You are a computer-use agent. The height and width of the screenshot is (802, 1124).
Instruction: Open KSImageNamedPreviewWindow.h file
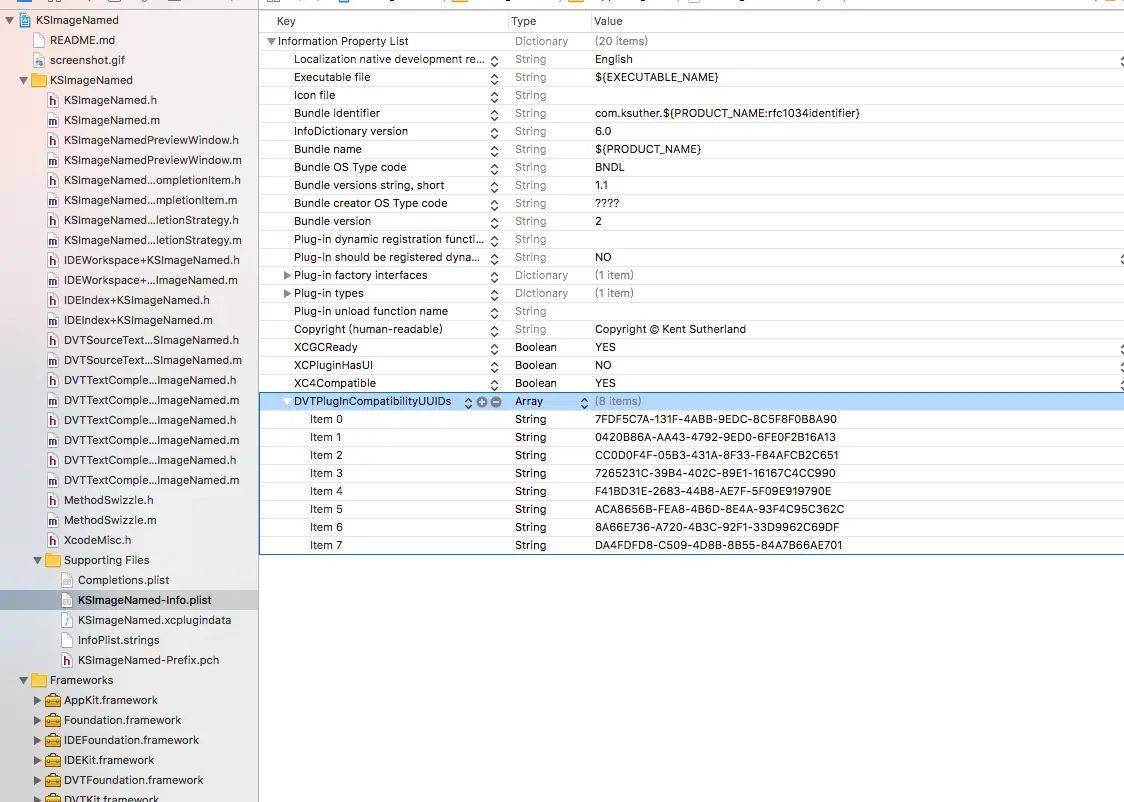(151, 140)
